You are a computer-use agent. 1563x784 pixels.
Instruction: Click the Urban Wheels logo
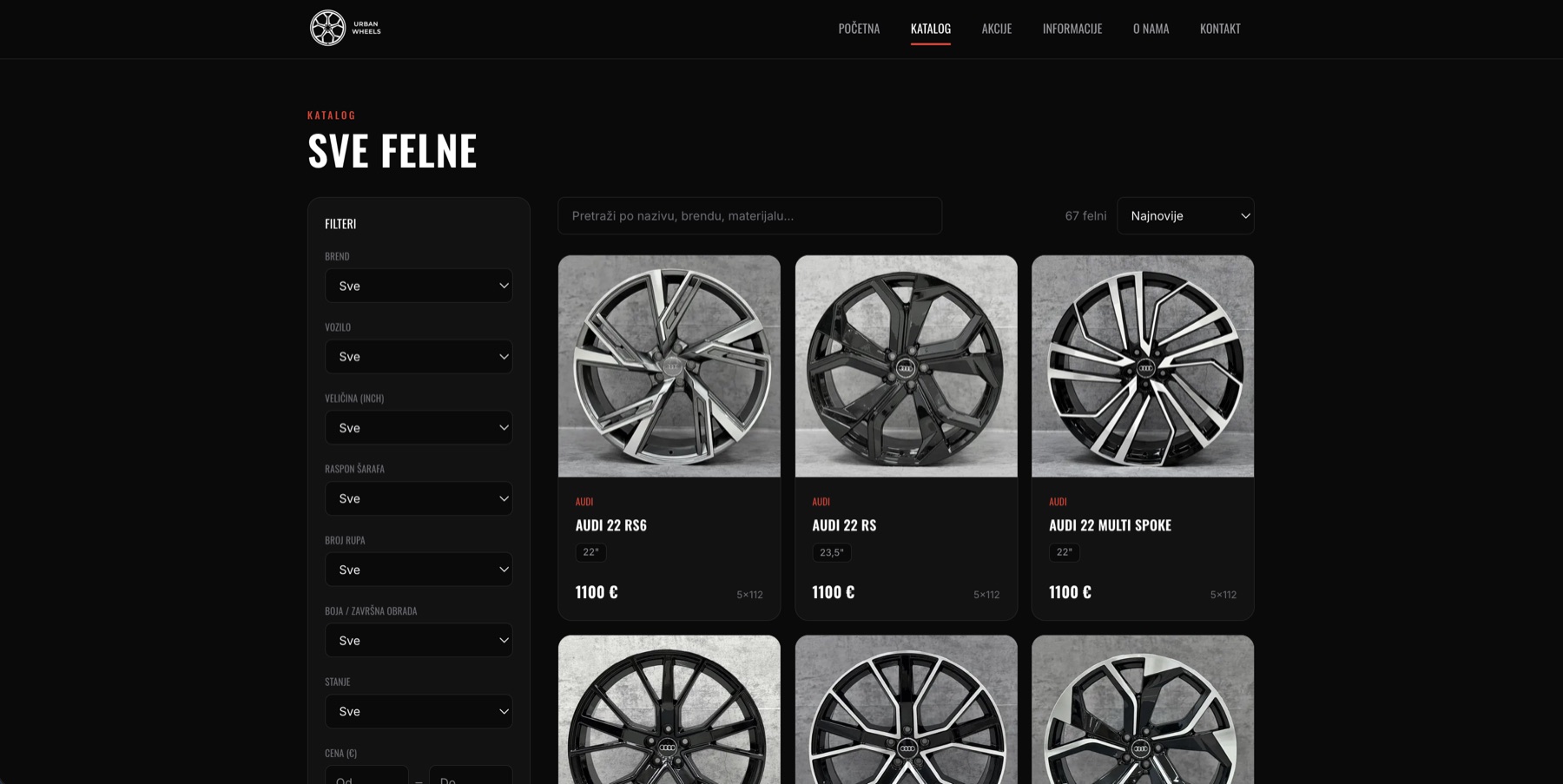(346, 28)
